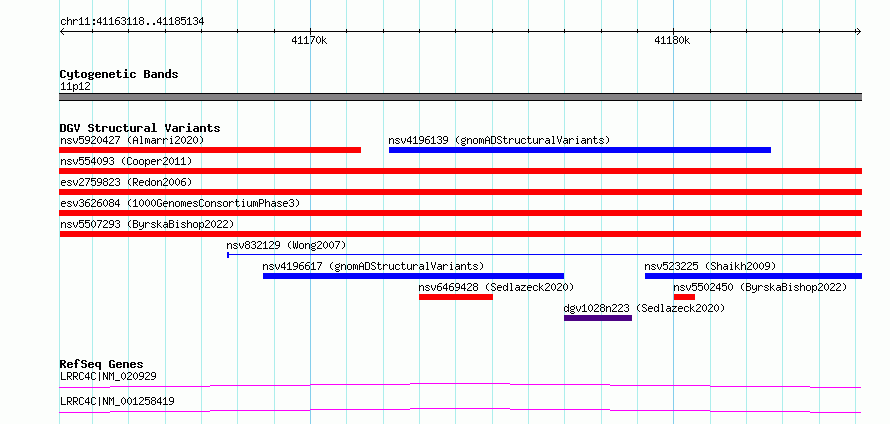Click the nsv6469428 (Sedlazeck2020) red bar

(x=456, y=297)
